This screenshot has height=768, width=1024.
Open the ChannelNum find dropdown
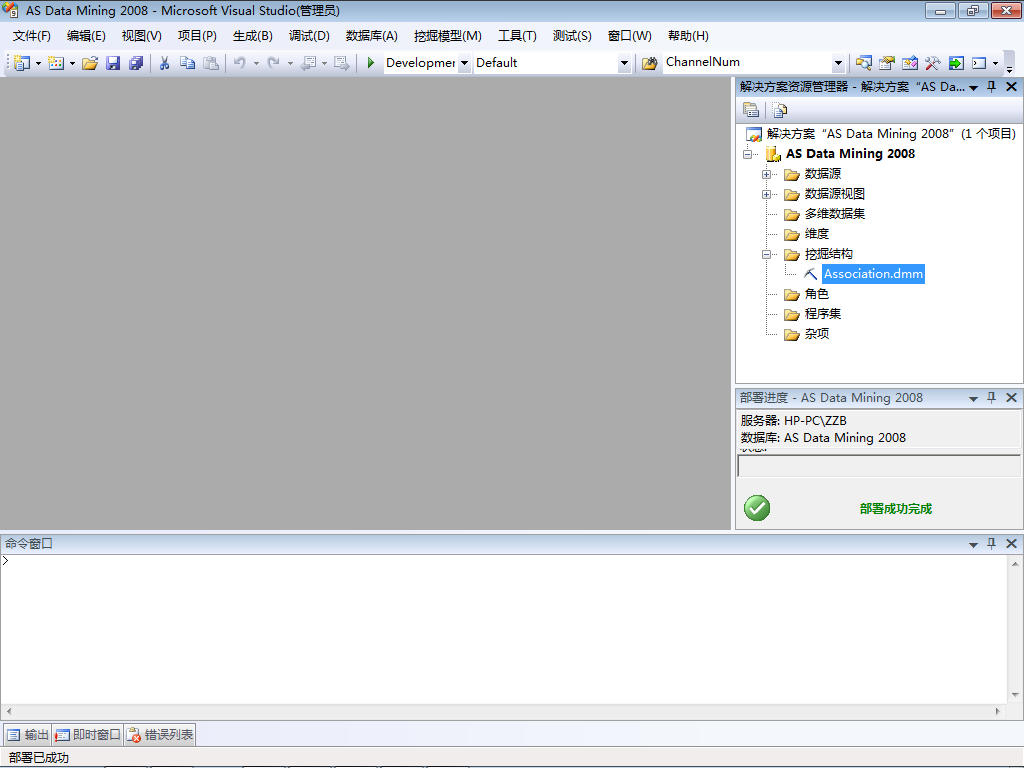coord(838,63)
